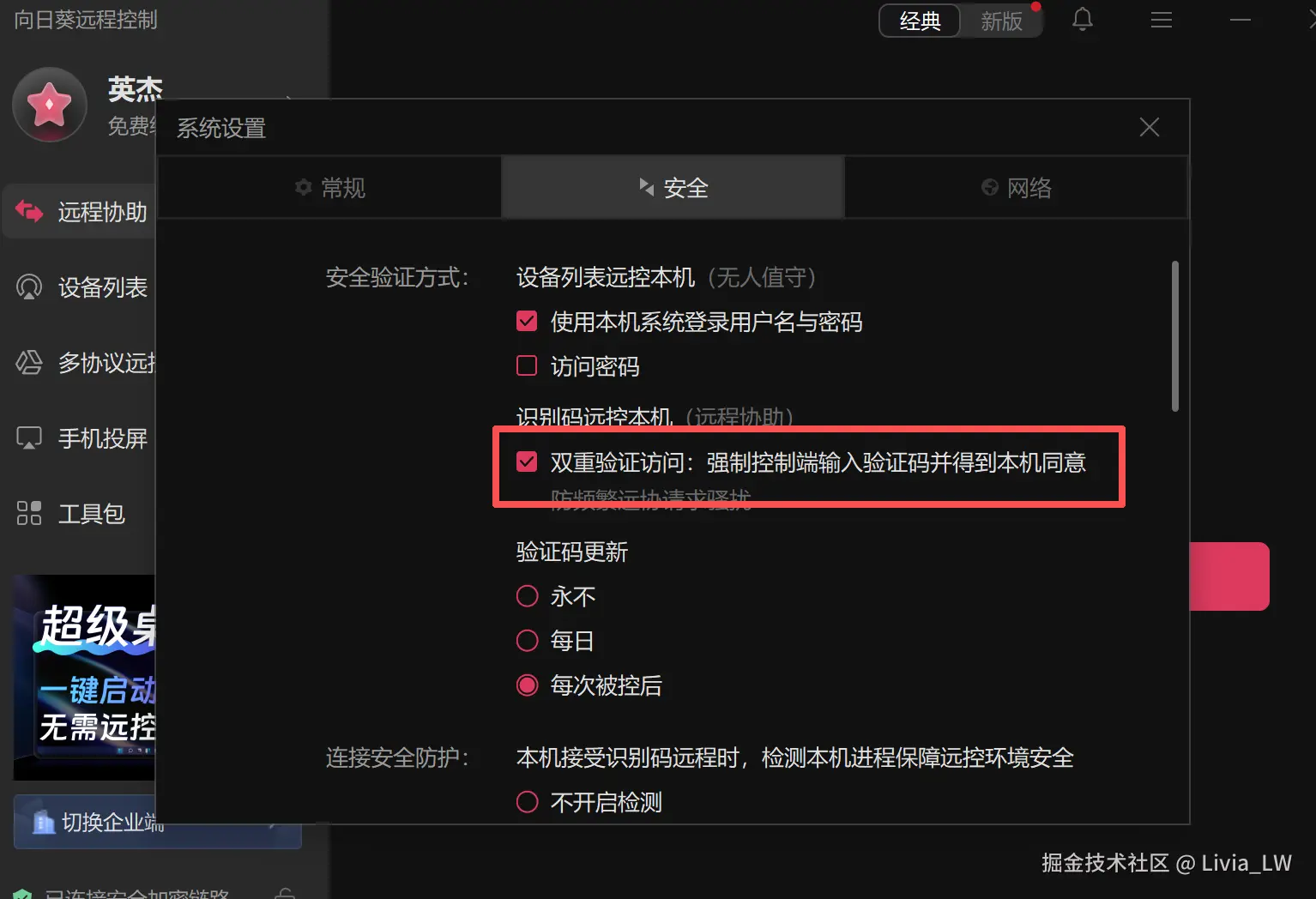Image resolution: width=1316 pixels, height=899 pixels.
Task: Open the hamburger menu in title bar
Action: (x=1162, y=20)
